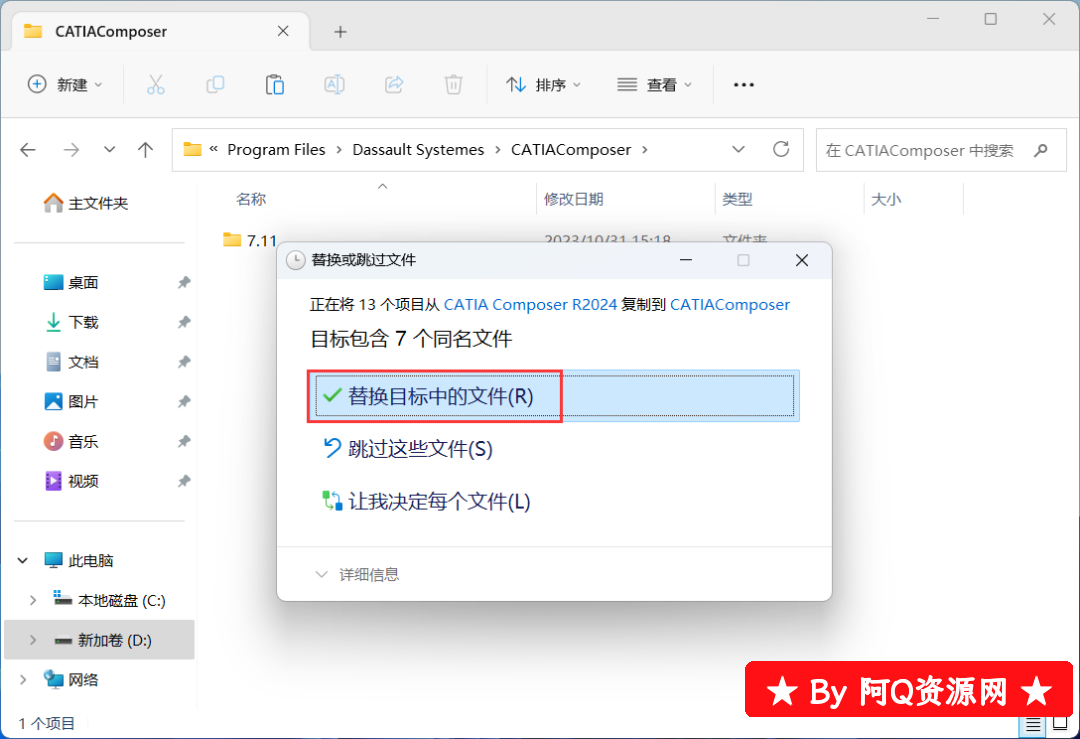Open the CATIAComposer destination link in dialog
Viewport: 1080px width, 739px height.
[x=730, y=304]
